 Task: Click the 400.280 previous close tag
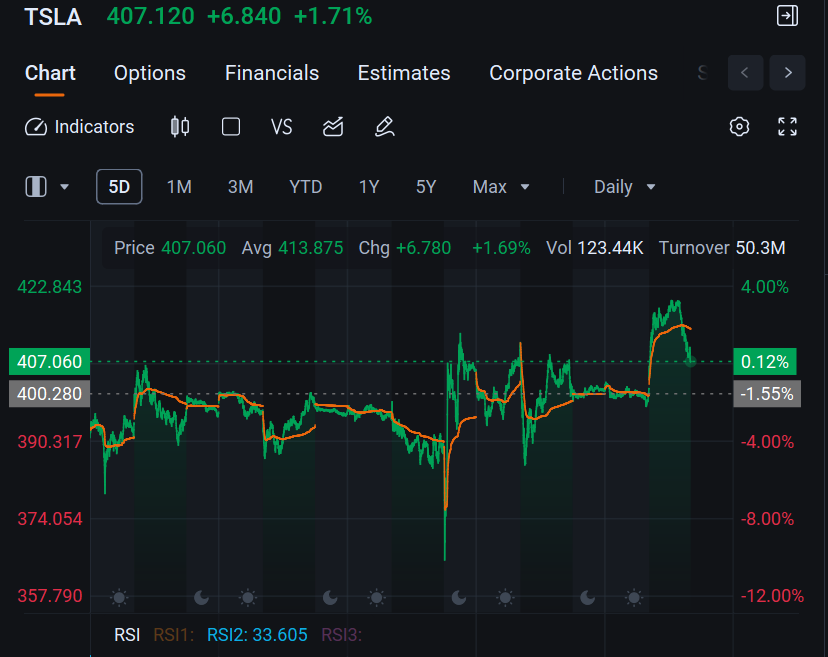tap(50, 394)
